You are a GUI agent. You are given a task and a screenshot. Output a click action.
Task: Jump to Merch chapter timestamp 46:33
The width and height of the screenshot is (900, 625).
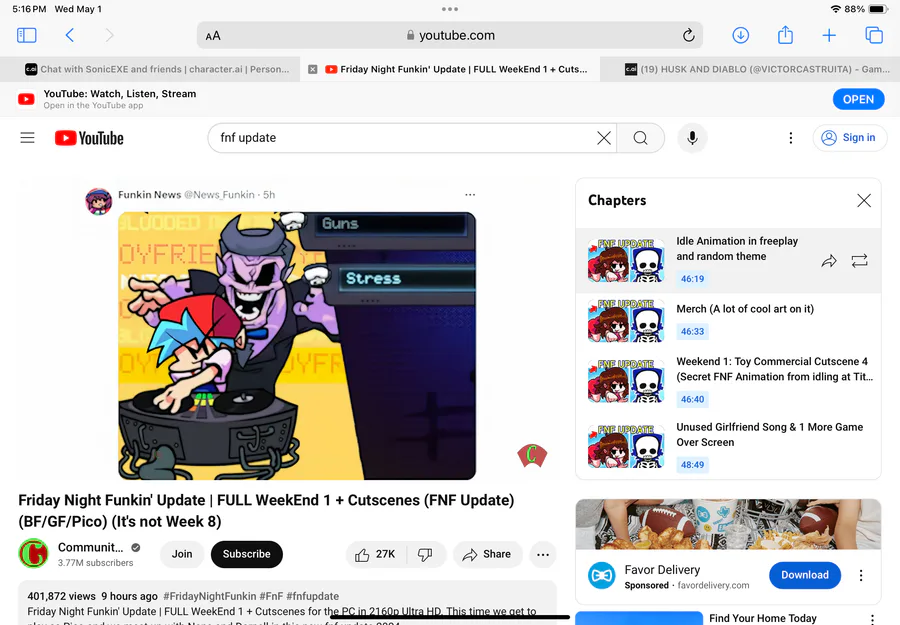[692, 331]
